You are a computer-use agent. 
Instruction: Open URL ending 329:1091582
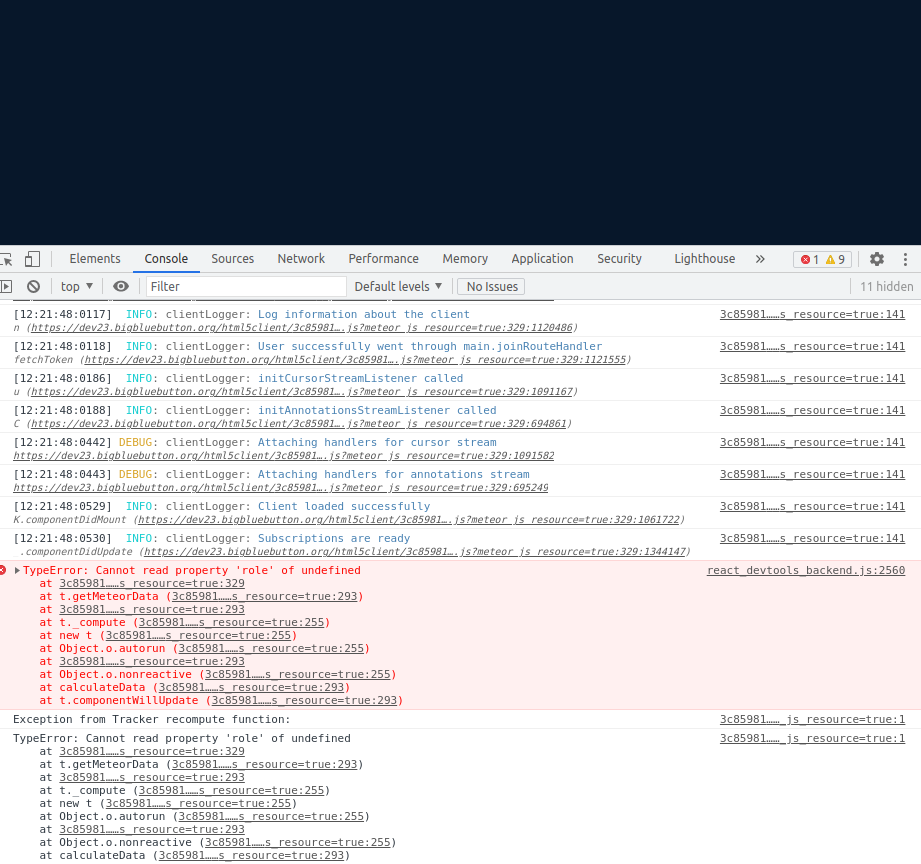click(x=284, y=456)
